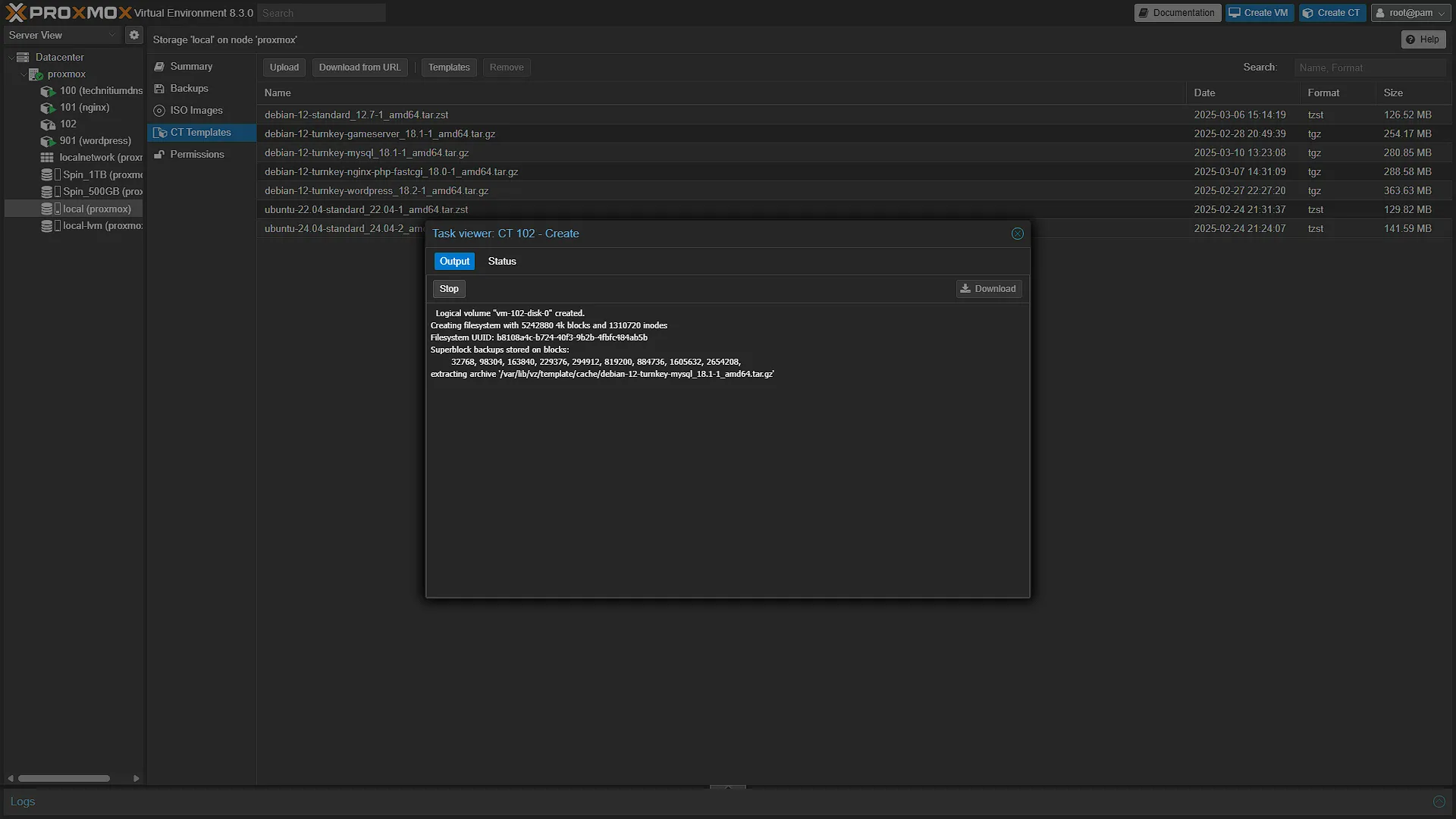Viewport: 1456px width, 819px height.
Task: Click the Proxmox logo
Action: click(x=68, y=13)
